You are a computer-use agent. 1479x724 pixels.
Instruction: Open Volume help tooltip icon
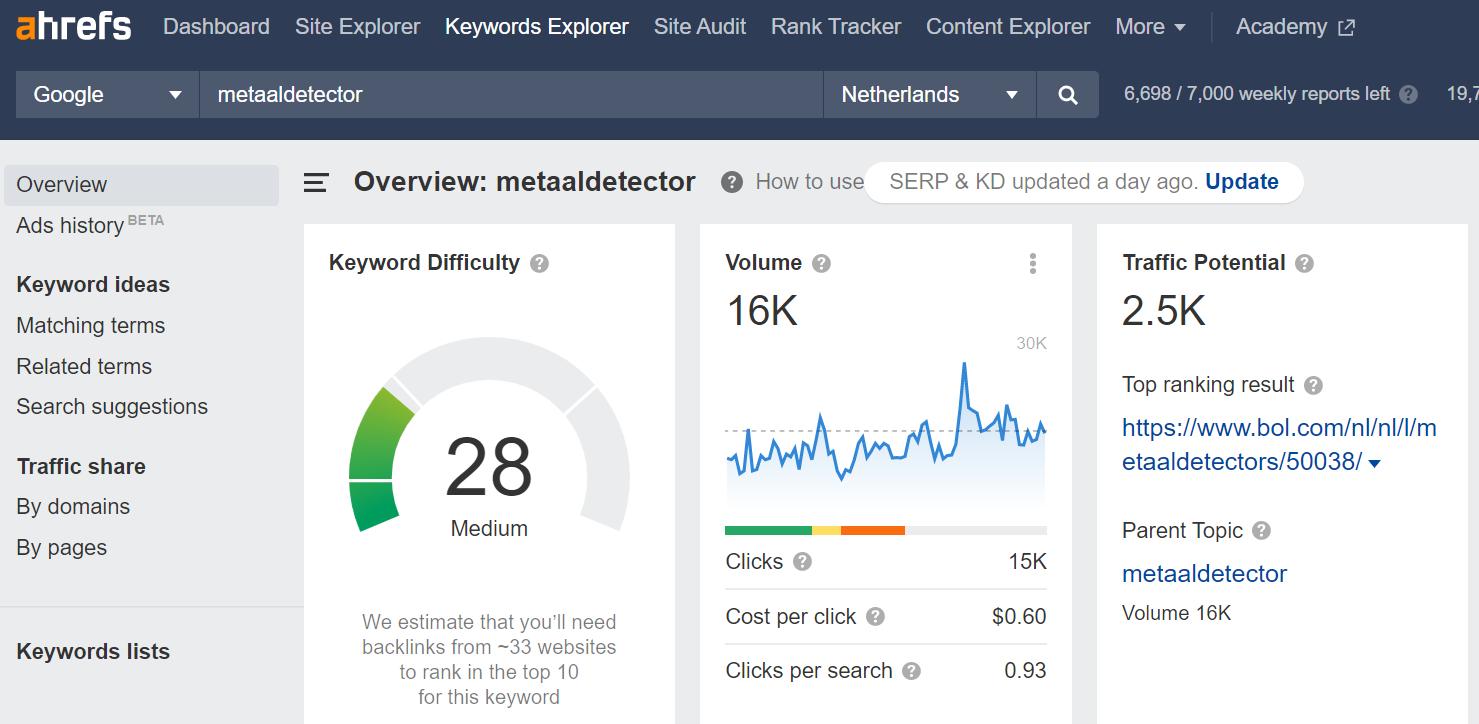point(821,264)
